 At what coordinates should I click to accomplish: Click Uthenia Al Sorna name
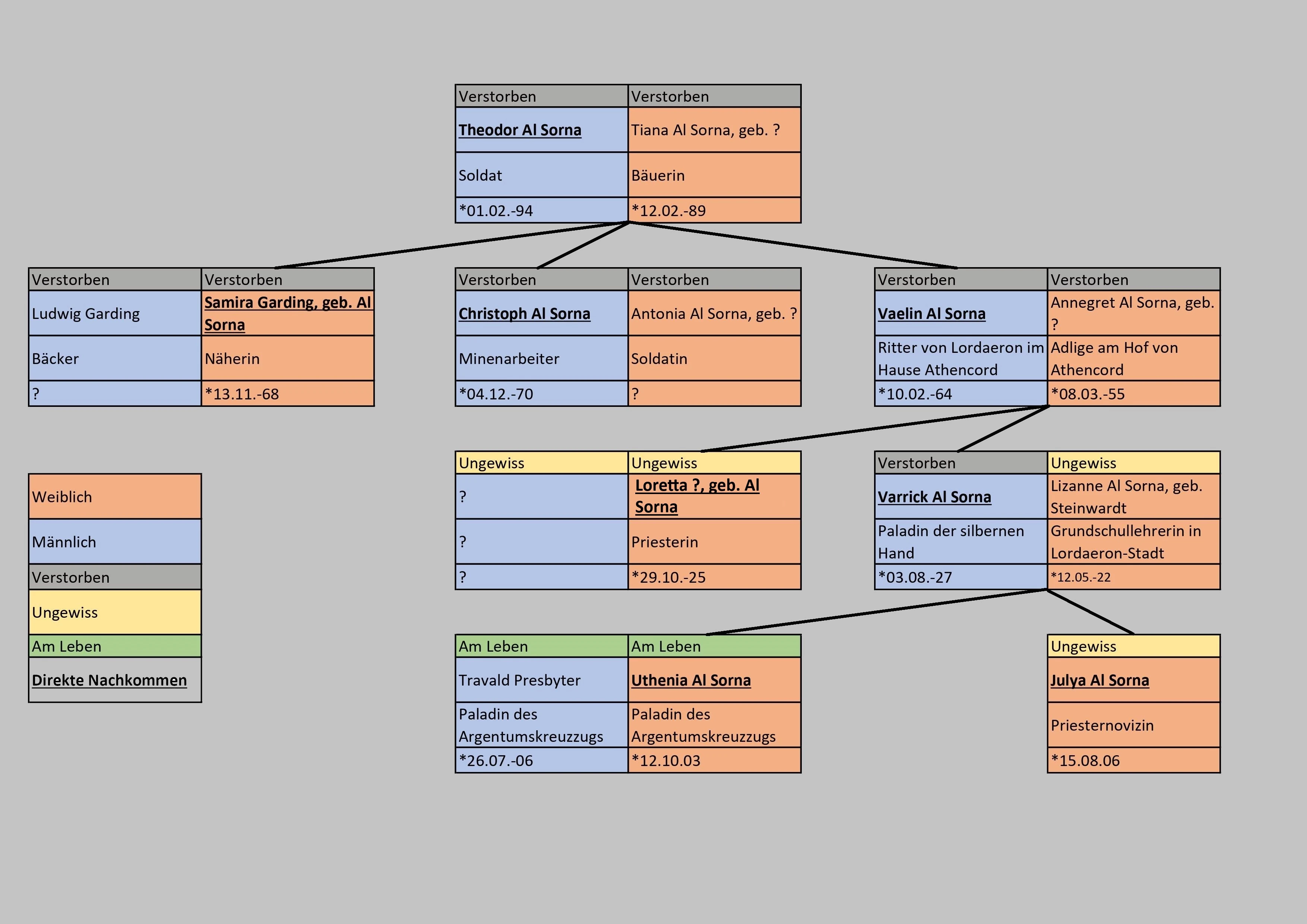[x=690, y=680]
